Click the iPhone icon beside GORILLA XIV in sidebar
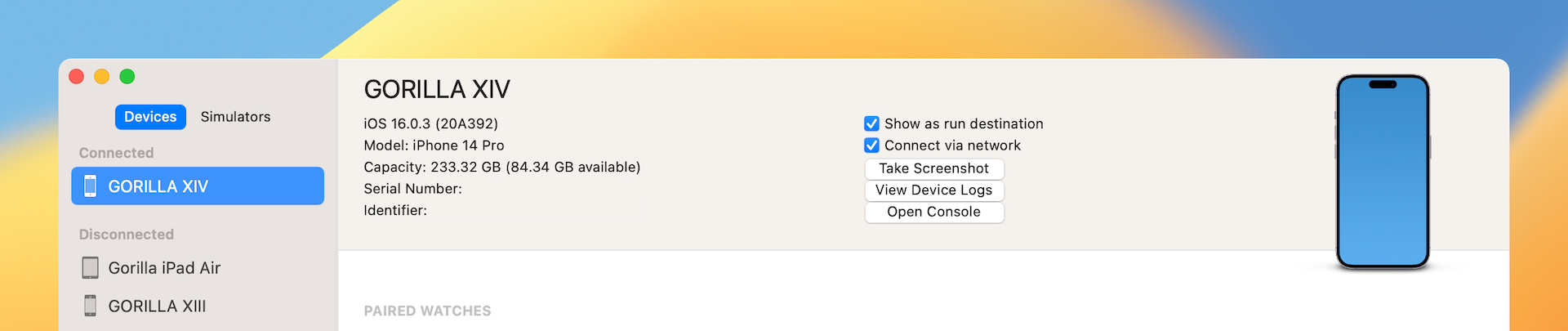This screenshot has height=331, width=1568. pos(91,186)
